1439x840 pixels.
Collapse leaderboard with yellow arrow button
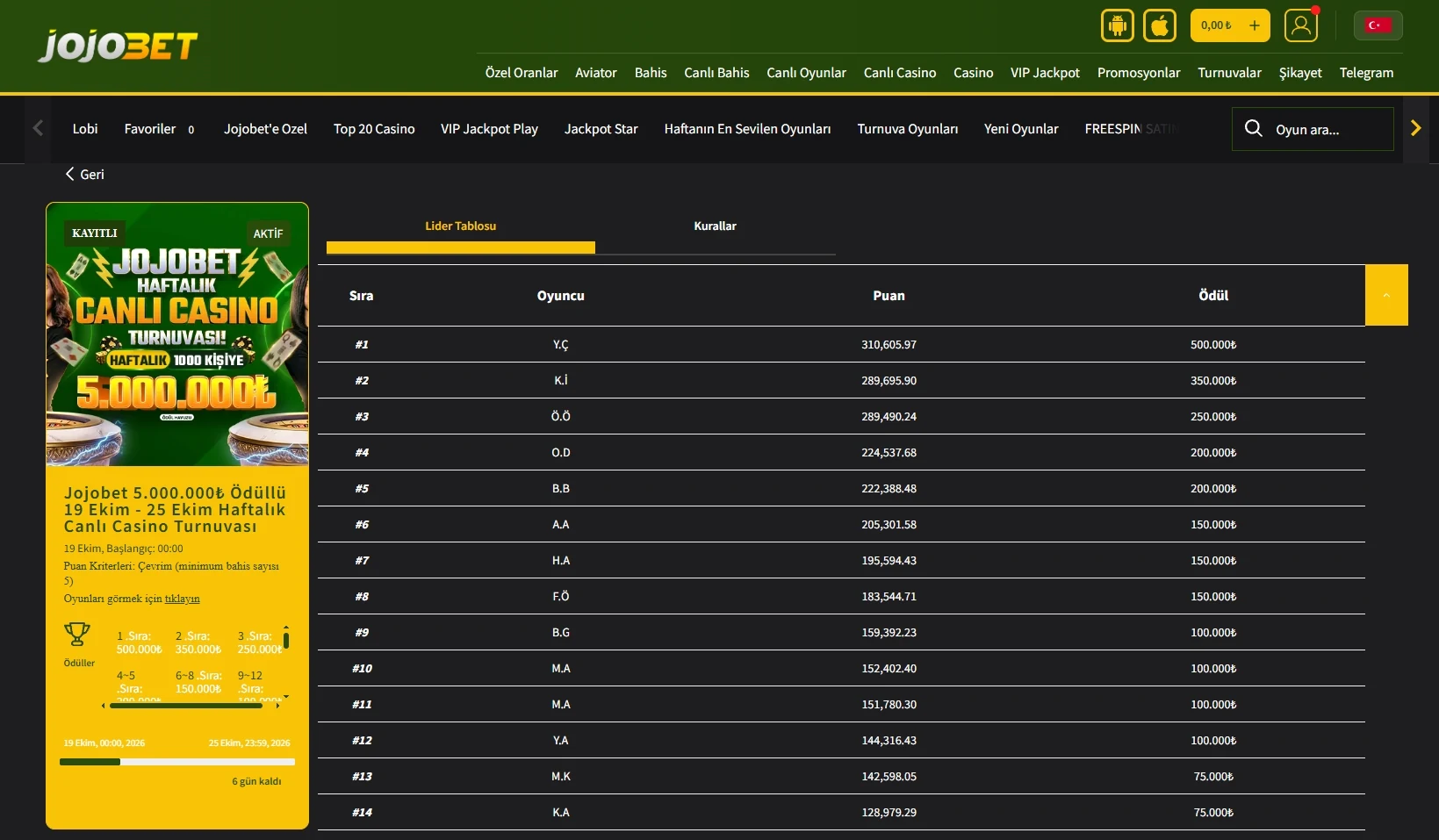pyautogui.click(x=1386, y=295)
